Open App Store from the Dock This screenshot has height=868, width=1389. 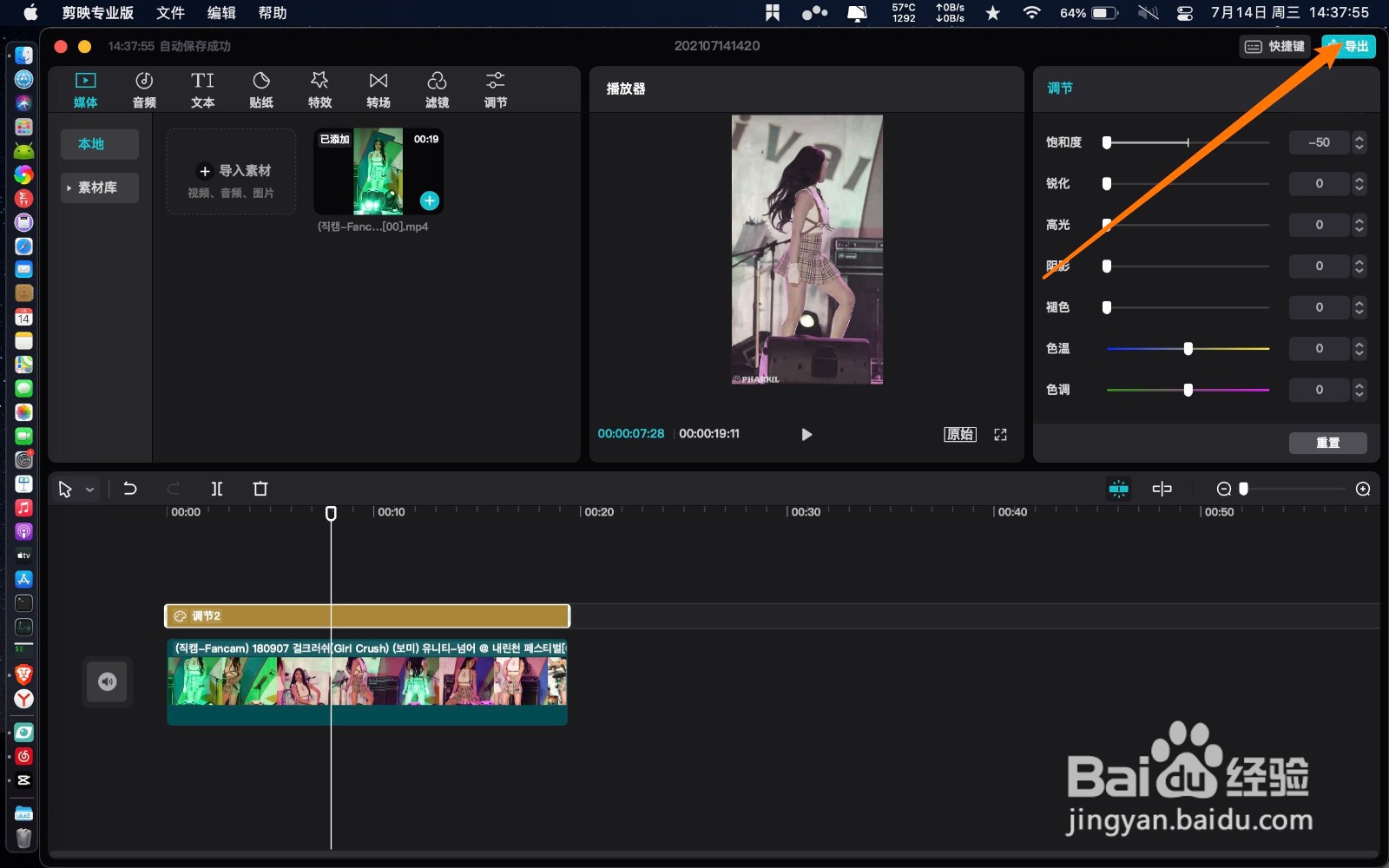click(24, 579)
